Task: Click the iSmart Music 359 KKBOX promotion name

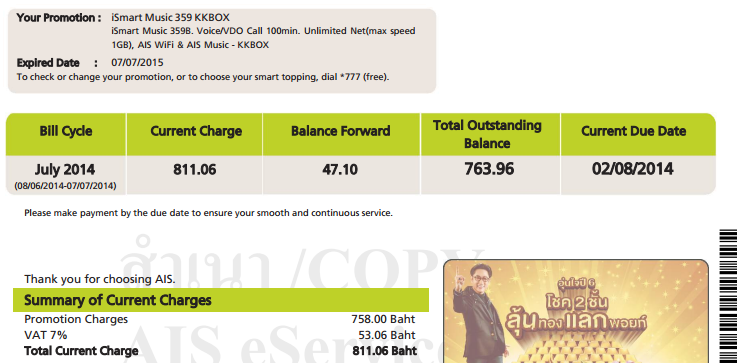Action: [171, 18]
